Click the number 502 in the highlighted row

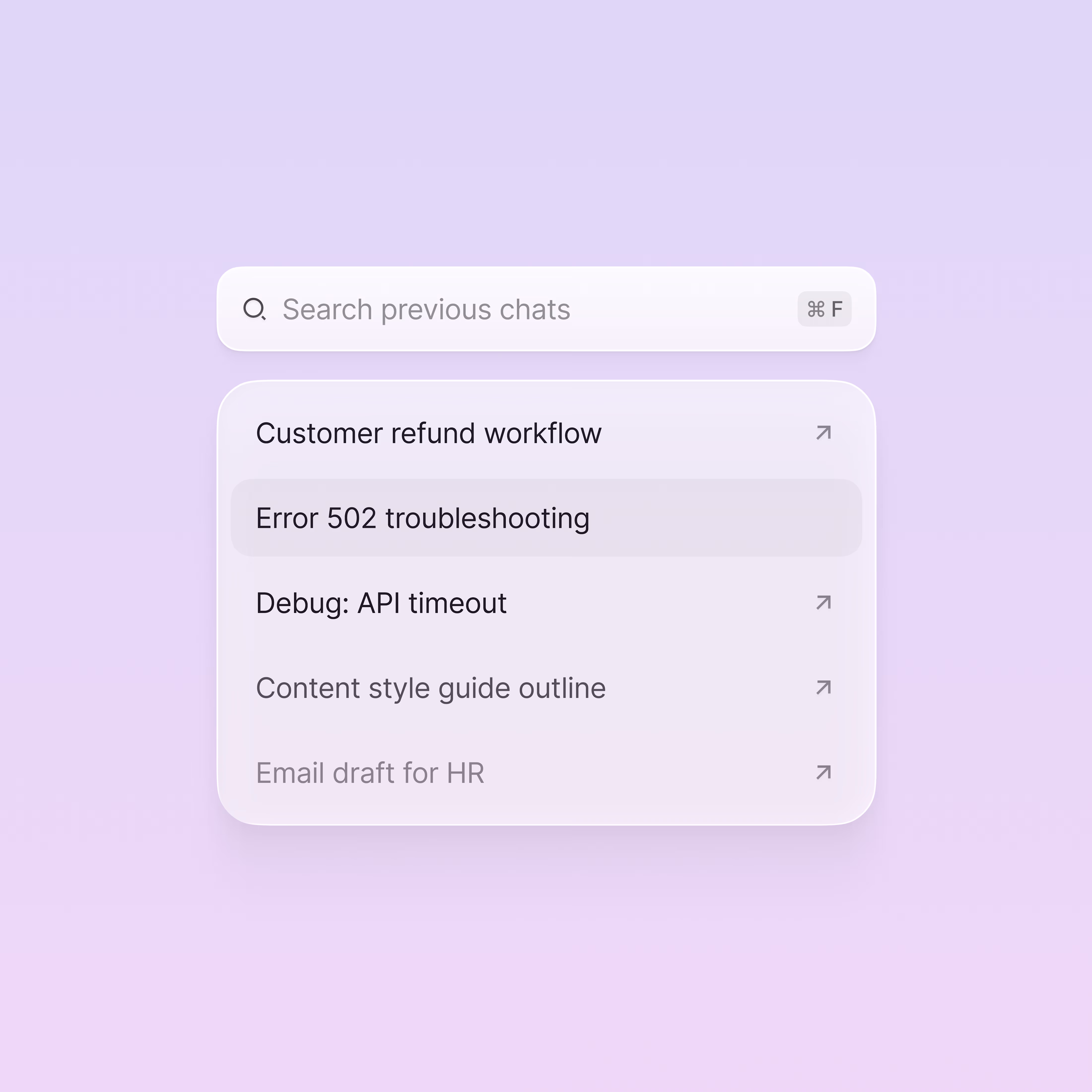[x=352, y=518]
